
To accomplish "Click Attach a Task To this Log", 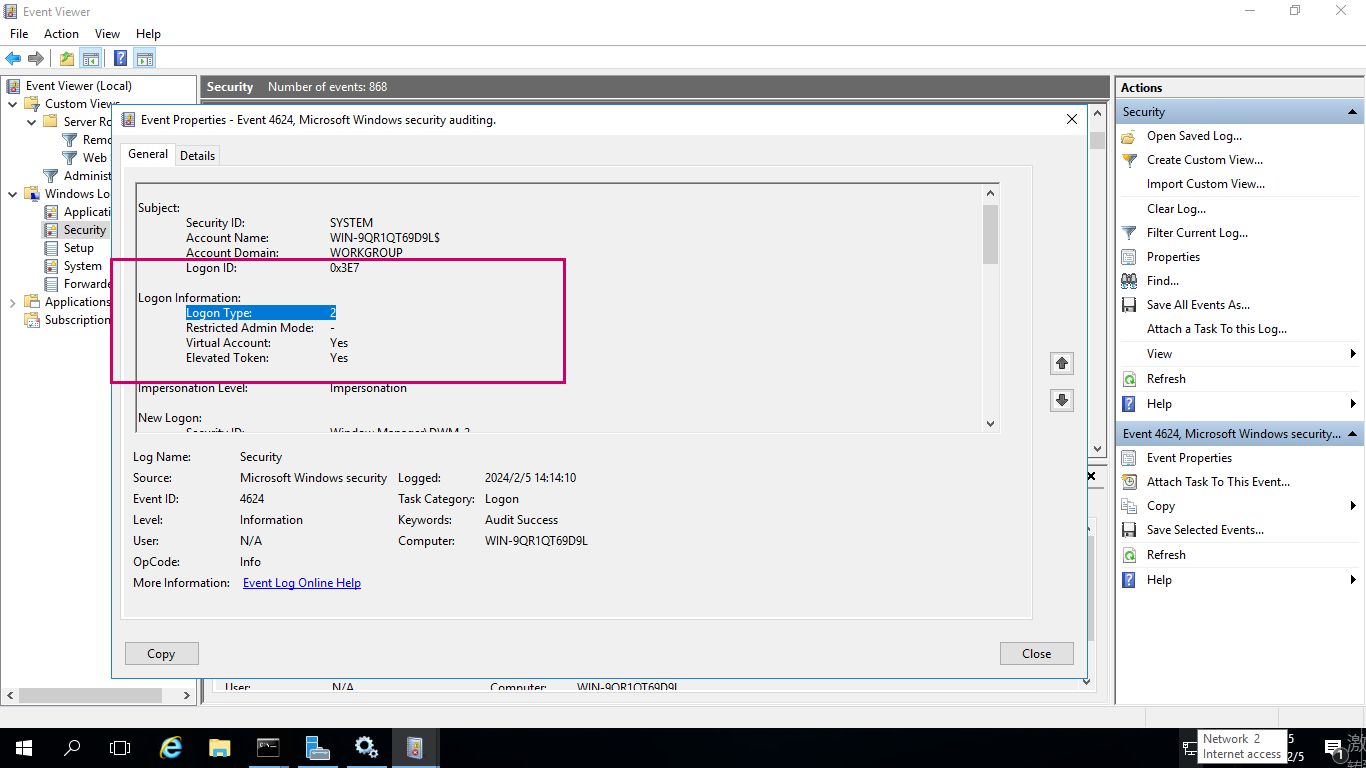I will [x=1217, y=329].
